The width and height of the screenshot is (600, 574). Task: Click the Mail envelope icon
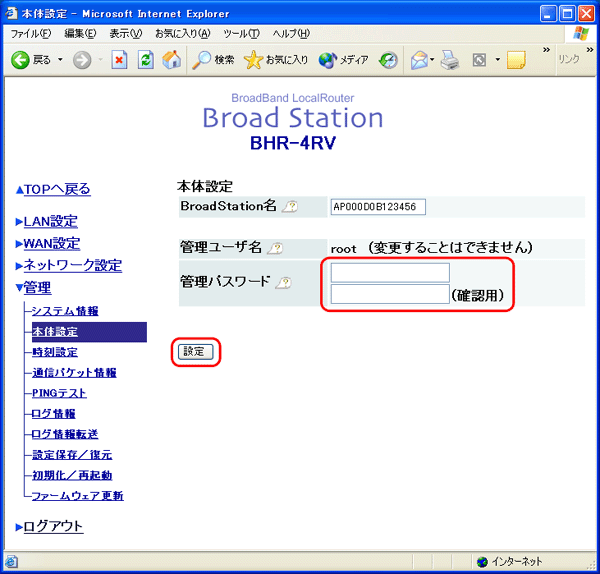coord(419,60)
